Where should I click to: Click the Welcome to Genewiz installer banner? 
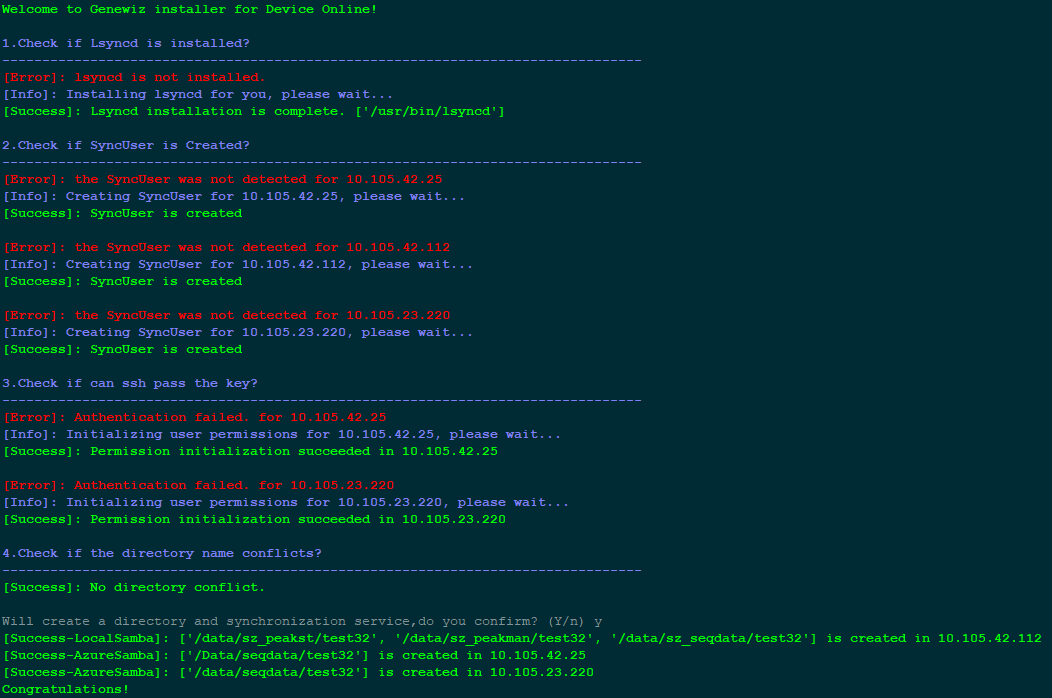click(190, 9)
